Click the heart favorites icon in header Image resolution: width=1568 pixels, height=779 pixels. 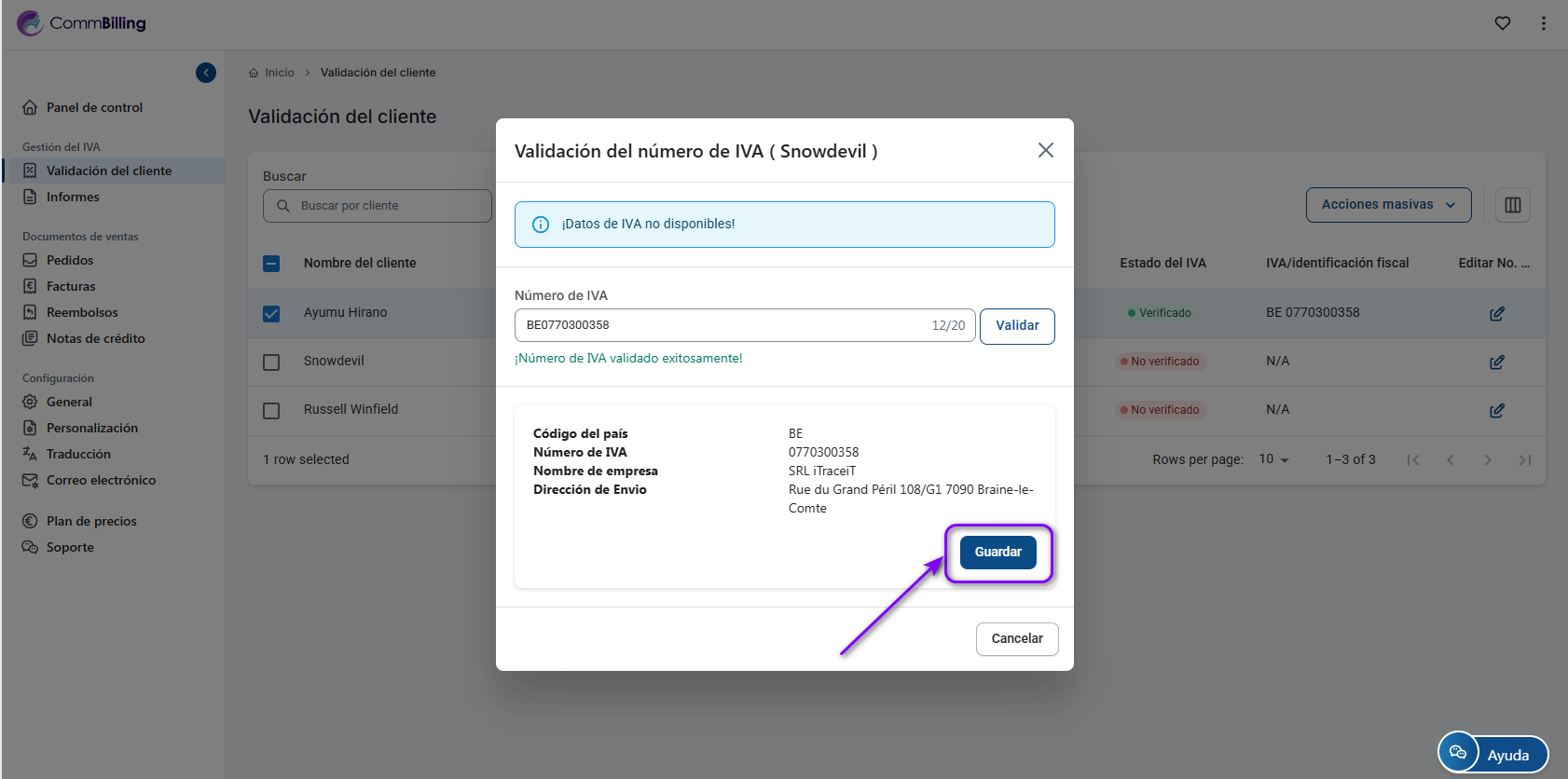(x=1502, y=23)
